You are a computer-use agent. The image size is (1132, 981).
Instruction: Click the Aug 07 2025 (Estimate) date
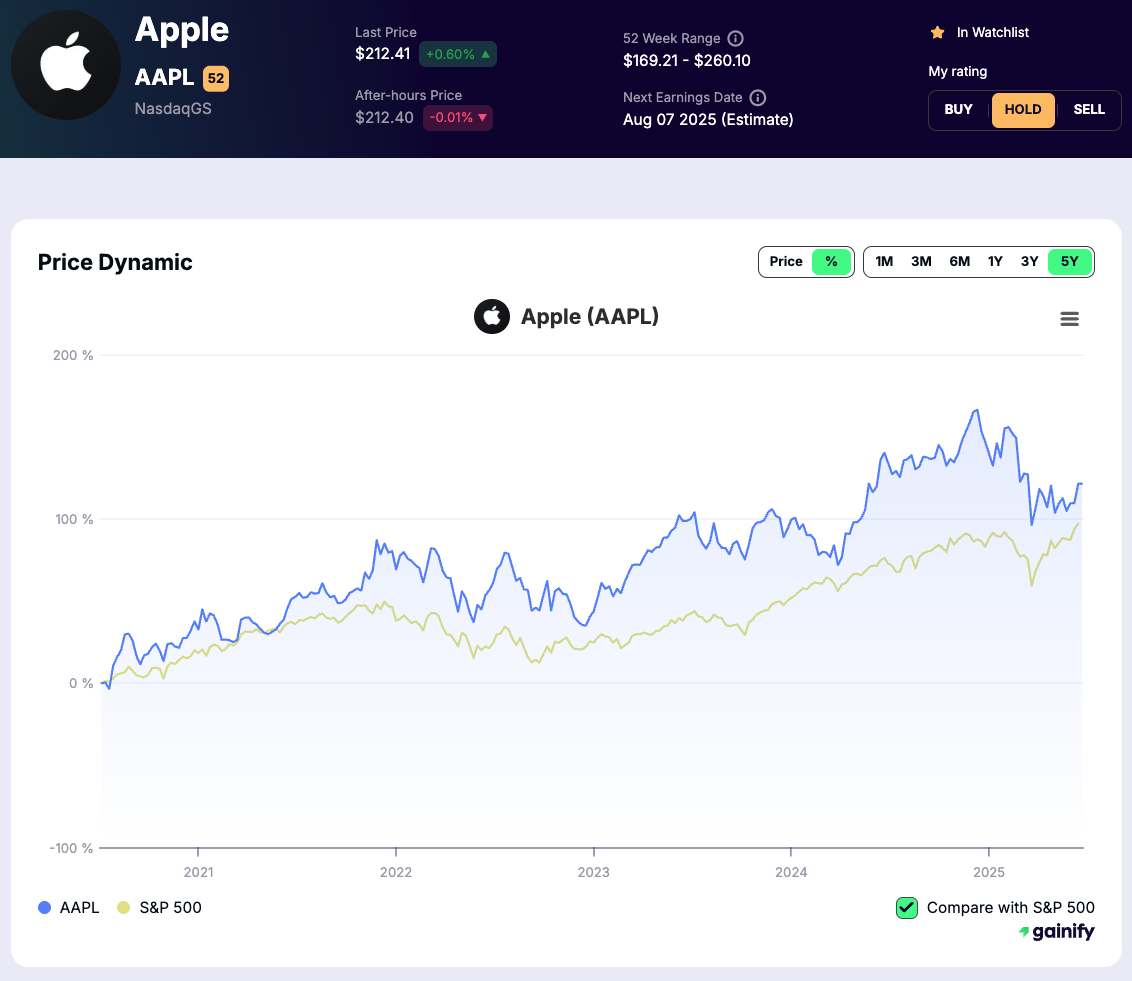pyautogui.click(x=708, y=120)
